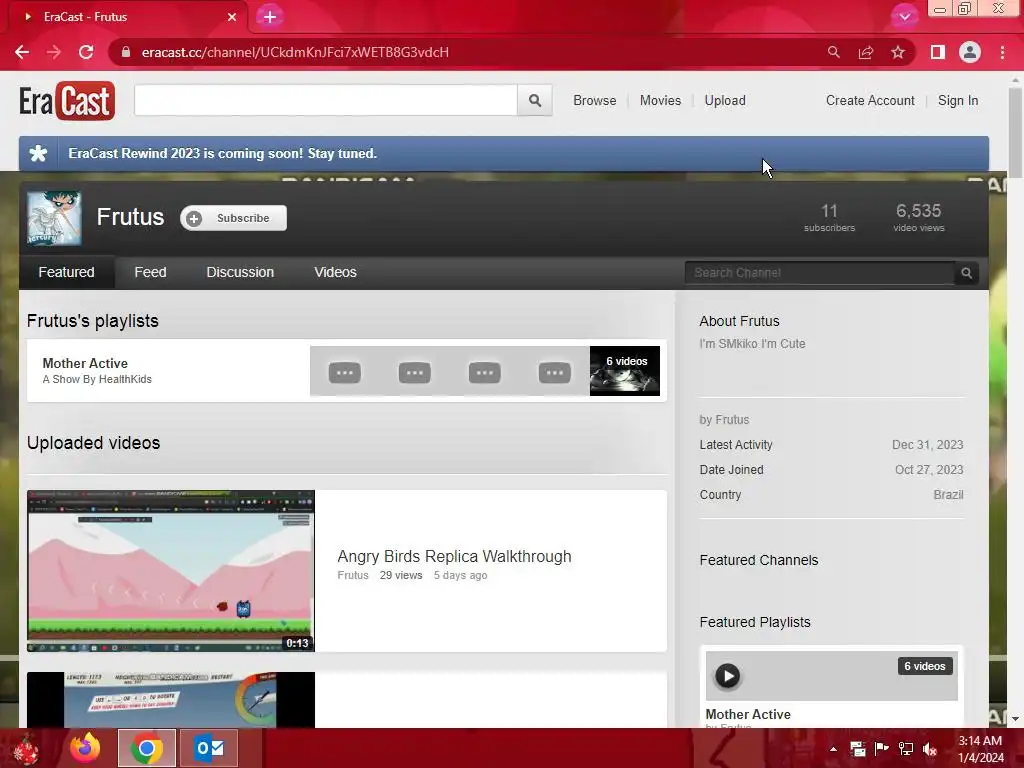Viewport: 1024px width, 768px height.
Task: Reload the page
Action: [x=86, y=52]
